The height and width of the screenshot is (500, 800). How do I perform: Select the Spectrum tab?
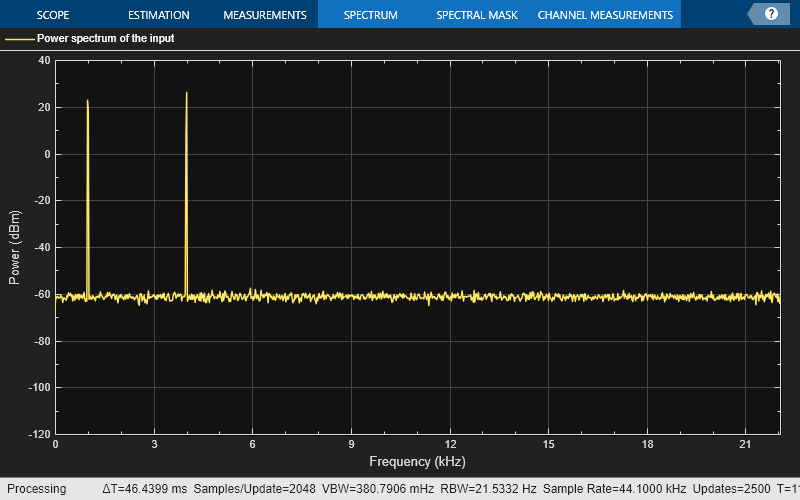click(370, 15)
